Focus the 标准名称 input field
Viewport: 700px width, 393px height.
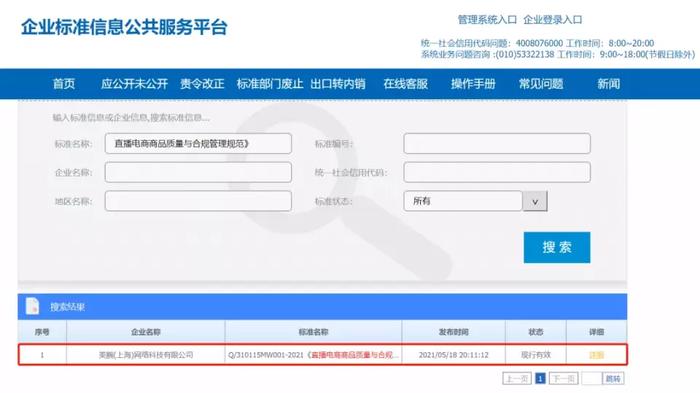198,144
